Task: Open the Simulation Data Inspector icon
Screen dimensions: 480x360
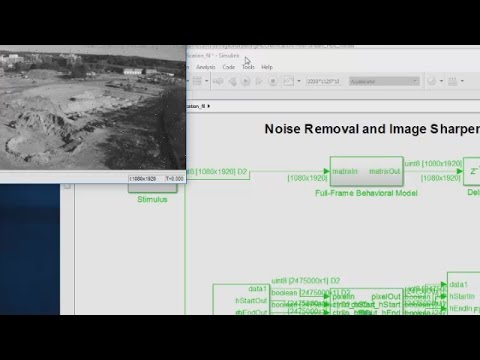Action: pyautogui.click(x=289, y=81)
